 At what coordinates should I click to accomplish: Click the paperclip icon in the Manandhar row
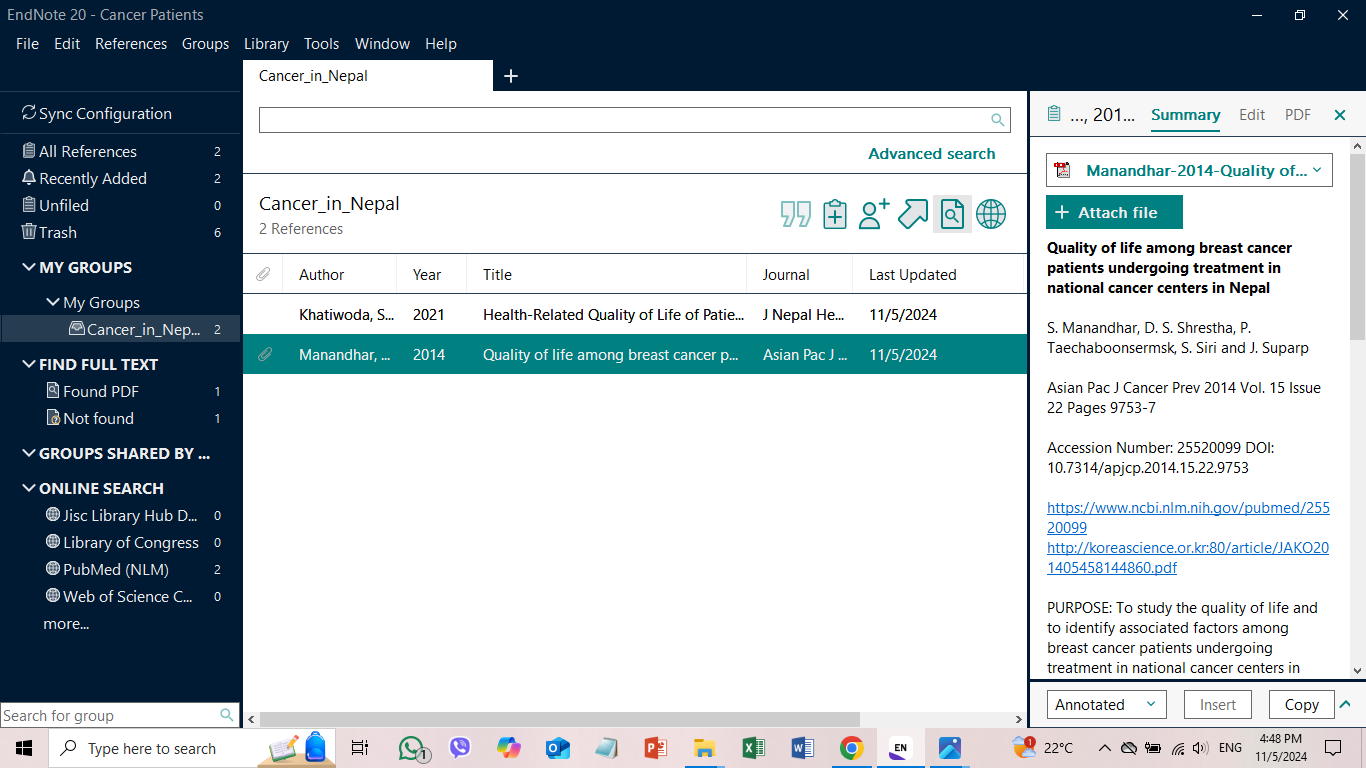[x=264, y=354]
